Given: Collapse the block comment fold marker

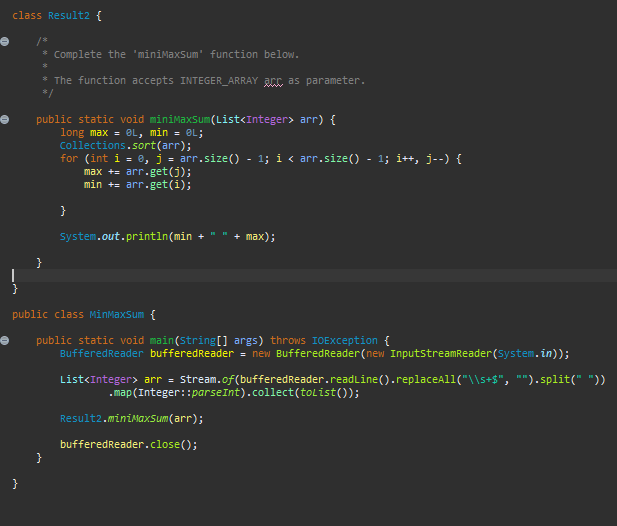Looking at the screenshot, I should tap(5, 41).
